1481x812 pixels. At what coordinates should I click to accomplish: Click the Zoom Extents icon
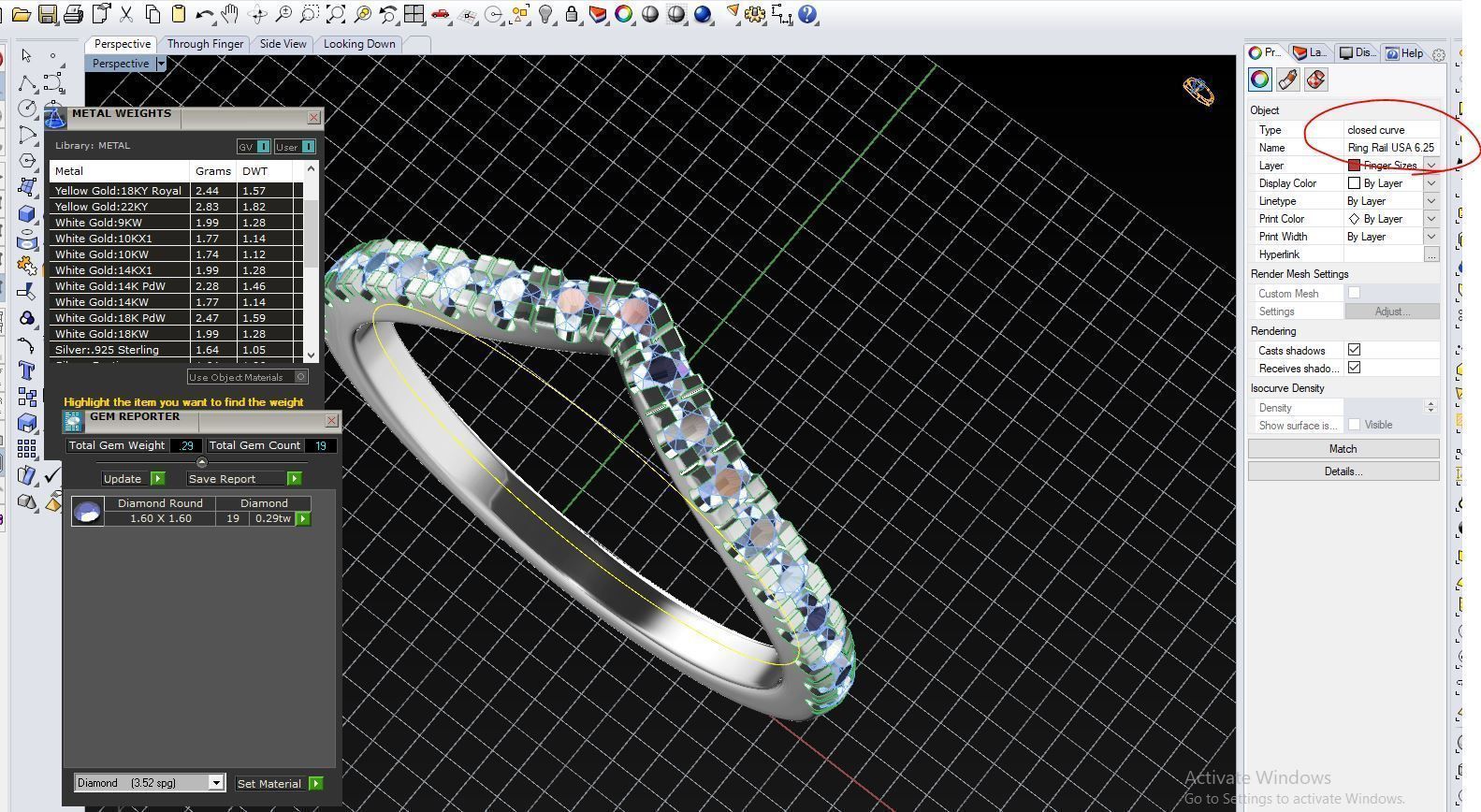pyautogui.click(x=336, y=15)
